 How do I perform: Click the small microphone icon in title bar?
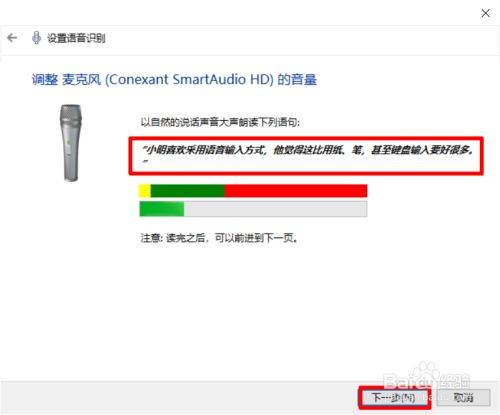tap(36, 38)
